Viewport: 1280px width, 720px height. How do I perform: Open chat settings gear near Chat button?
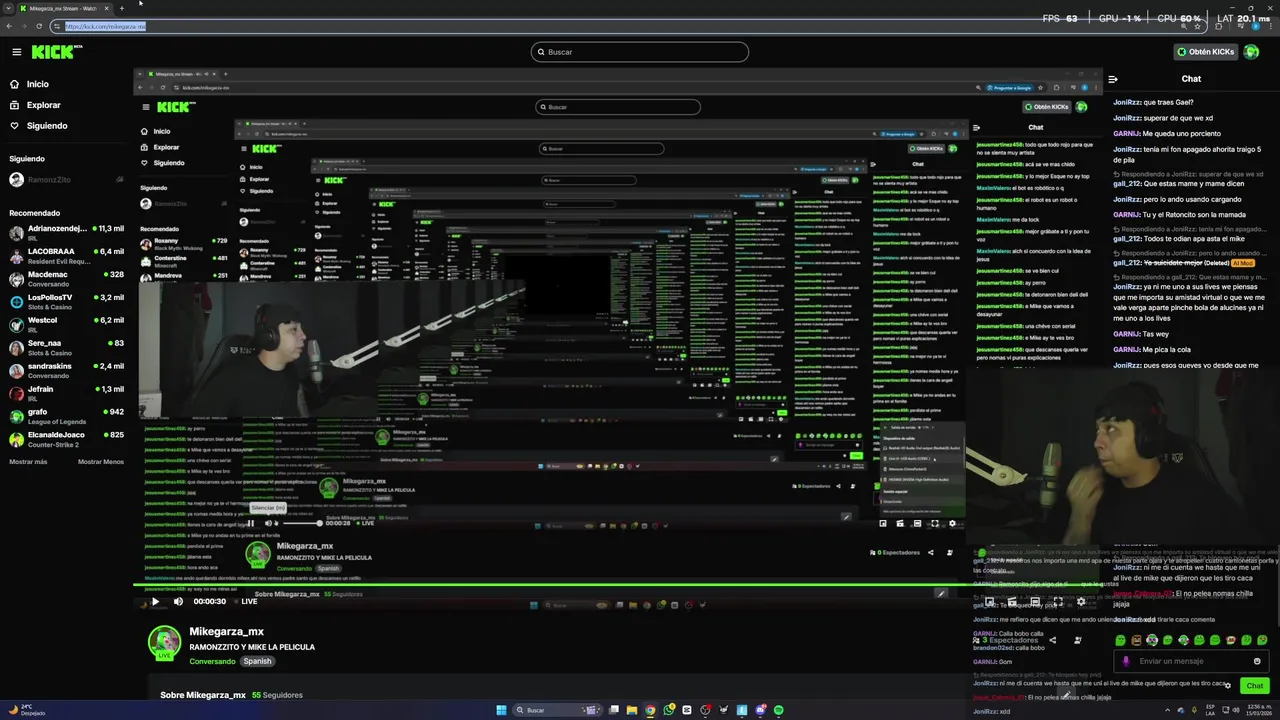pos(1228,685)
